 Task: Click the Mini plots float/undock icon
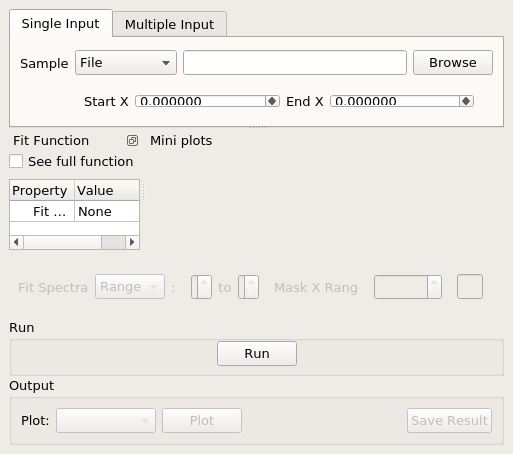132,141
